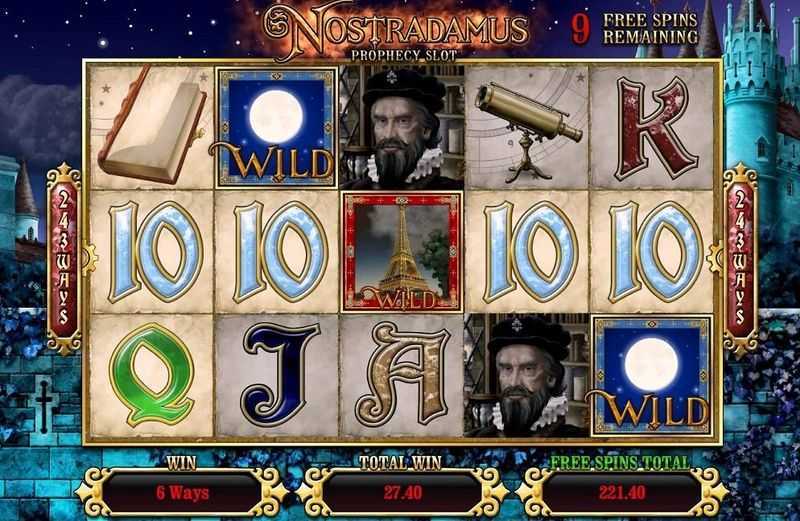The height and width of the screenshot is (521, 800).
Task: Select the green Q symbol
Action: coord(152,375)
